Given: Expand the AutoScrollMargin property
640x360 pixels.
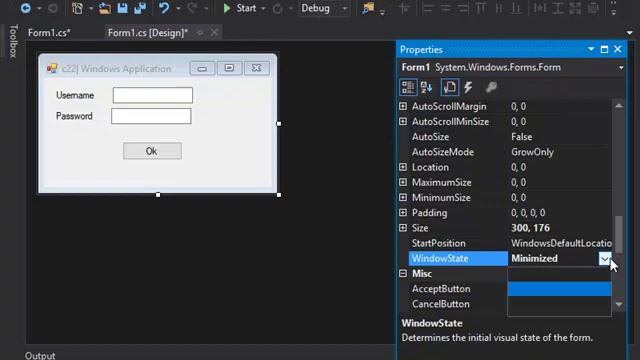Looking at the screenshot, I should click(x=403, y=106).
